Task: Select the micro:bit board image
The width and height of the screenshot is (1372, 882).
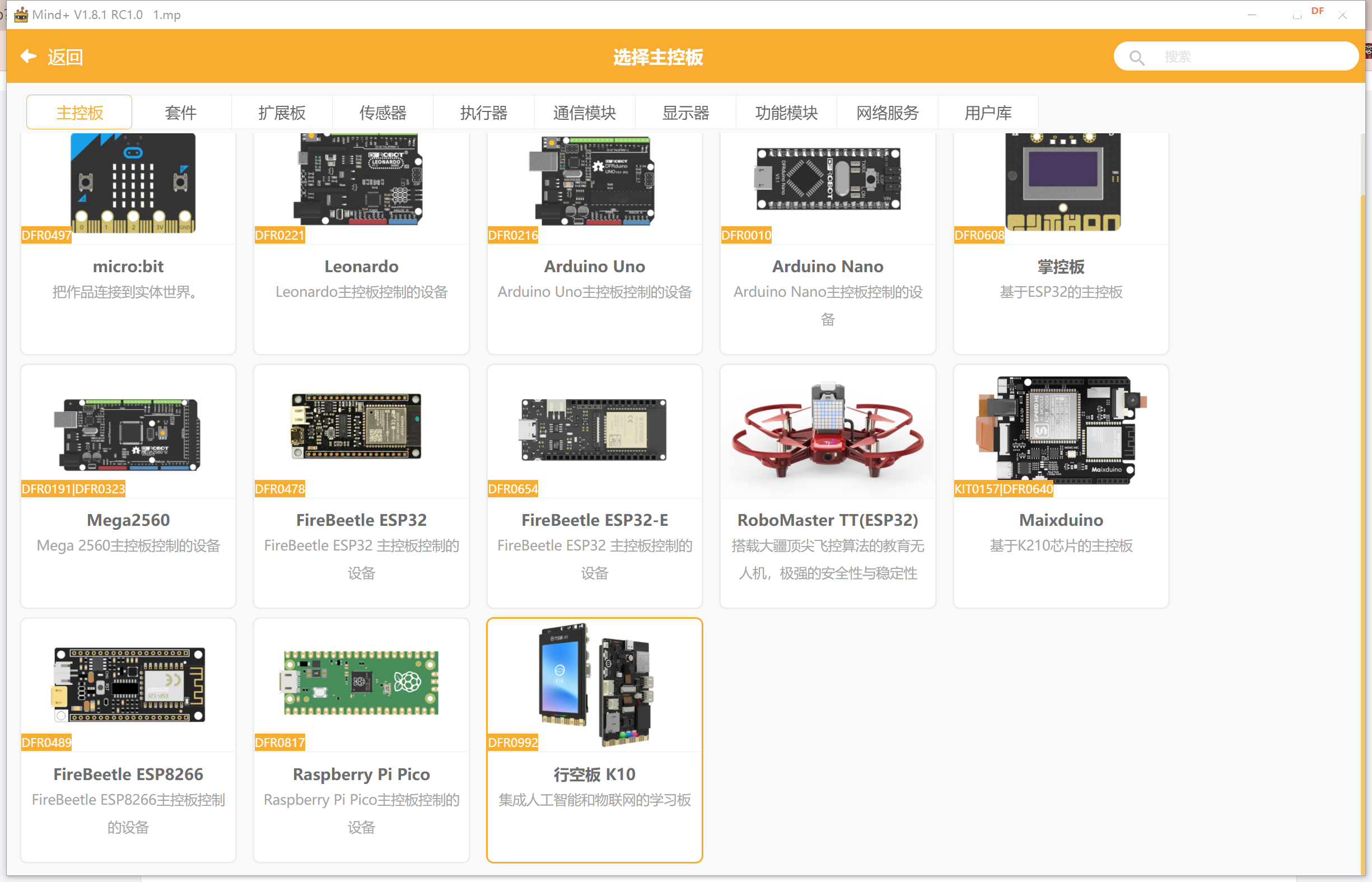Action: coord(133,183)
